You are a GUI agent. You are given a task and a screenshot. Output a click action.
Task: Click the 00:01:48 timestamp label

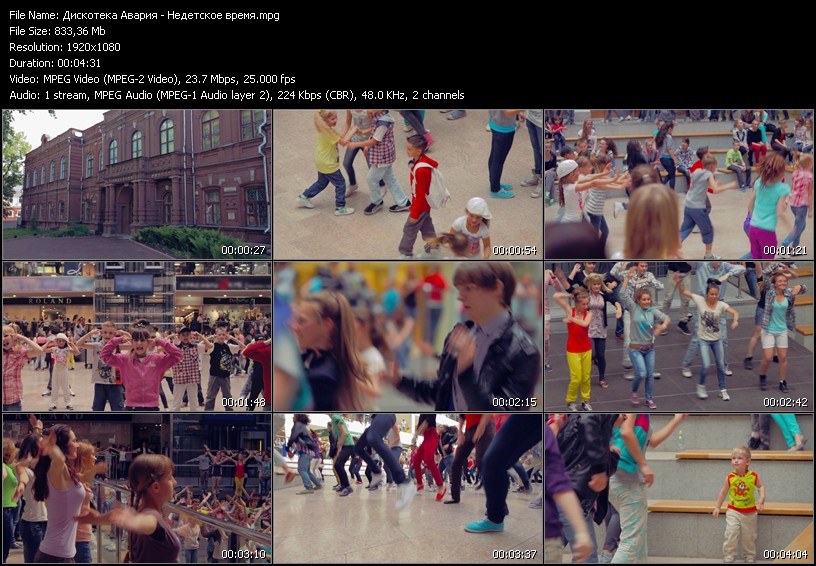242,402
